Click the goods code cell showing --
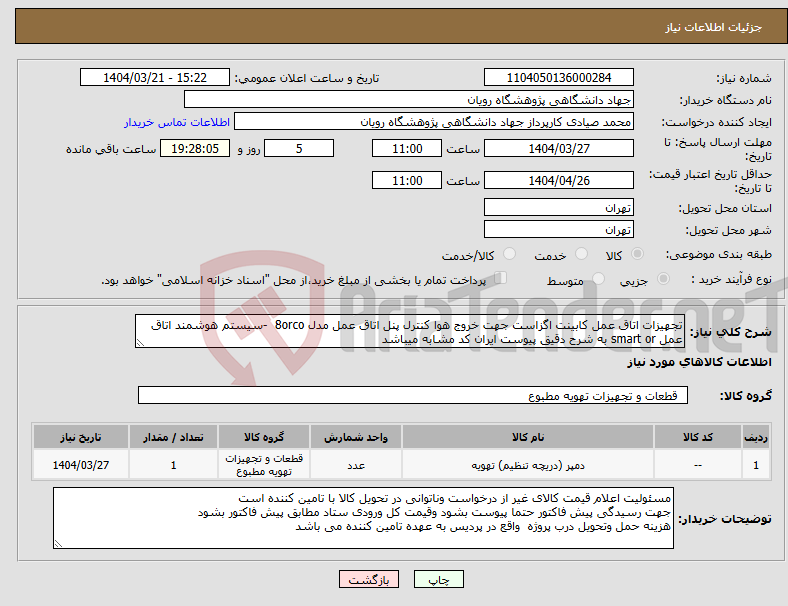The height and width of the screenshot is (606, 788). pyautogui.click(x=698, y=465)
